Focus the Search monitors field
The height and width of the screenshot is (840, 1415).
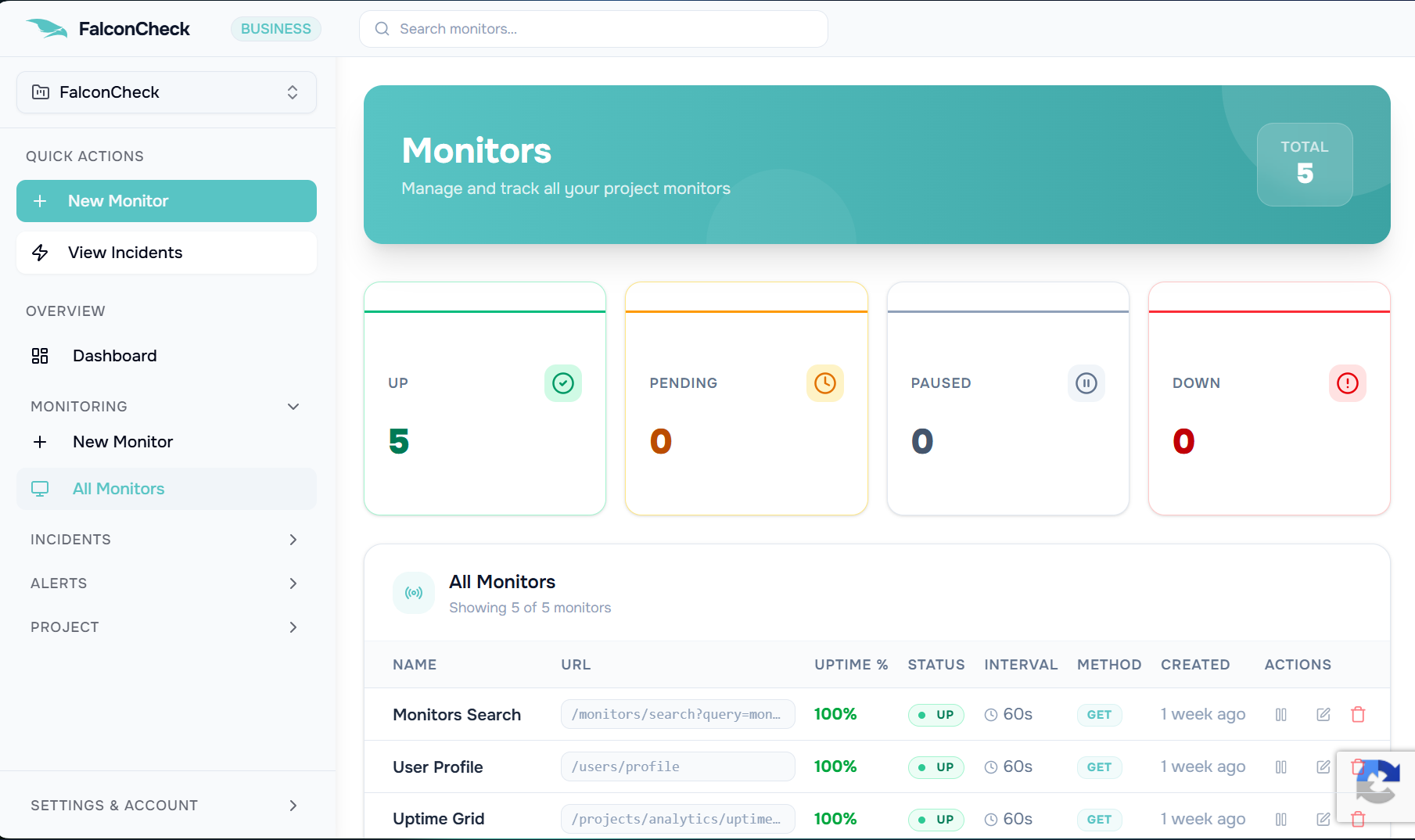pos(594,29)
